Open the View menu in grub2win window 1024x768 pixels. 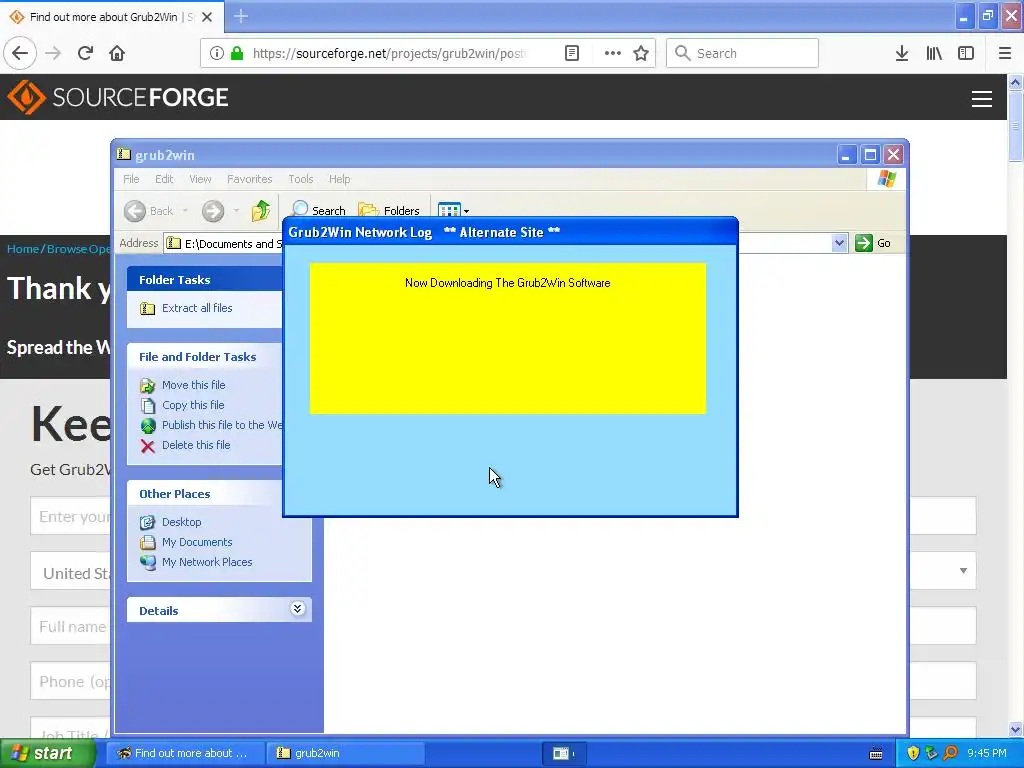pos(200,179)
